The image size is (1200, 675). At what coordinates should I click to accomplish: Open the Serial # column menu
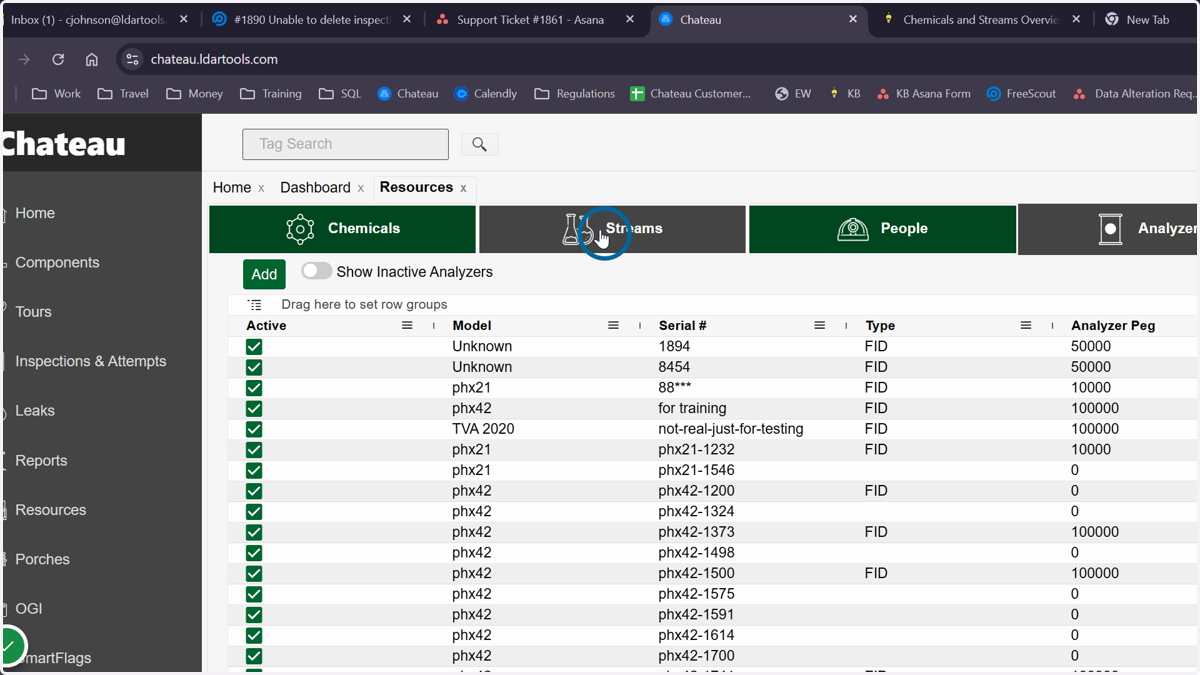[x=819, y=326]
